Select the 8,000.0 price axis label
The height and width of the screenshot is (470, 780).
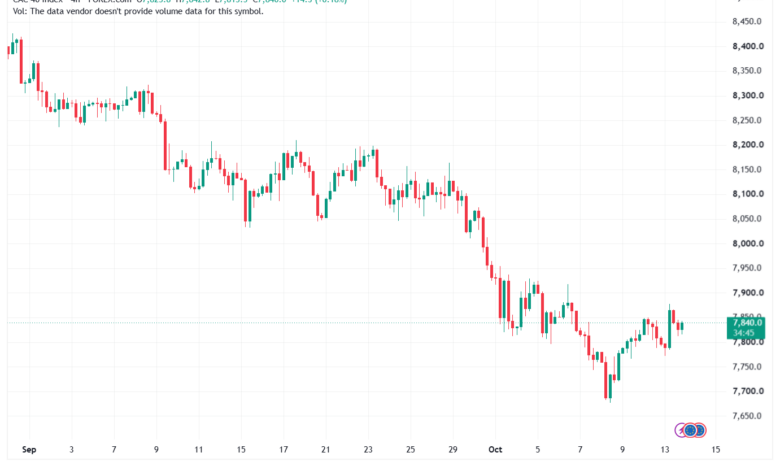(x=748, y=243)
